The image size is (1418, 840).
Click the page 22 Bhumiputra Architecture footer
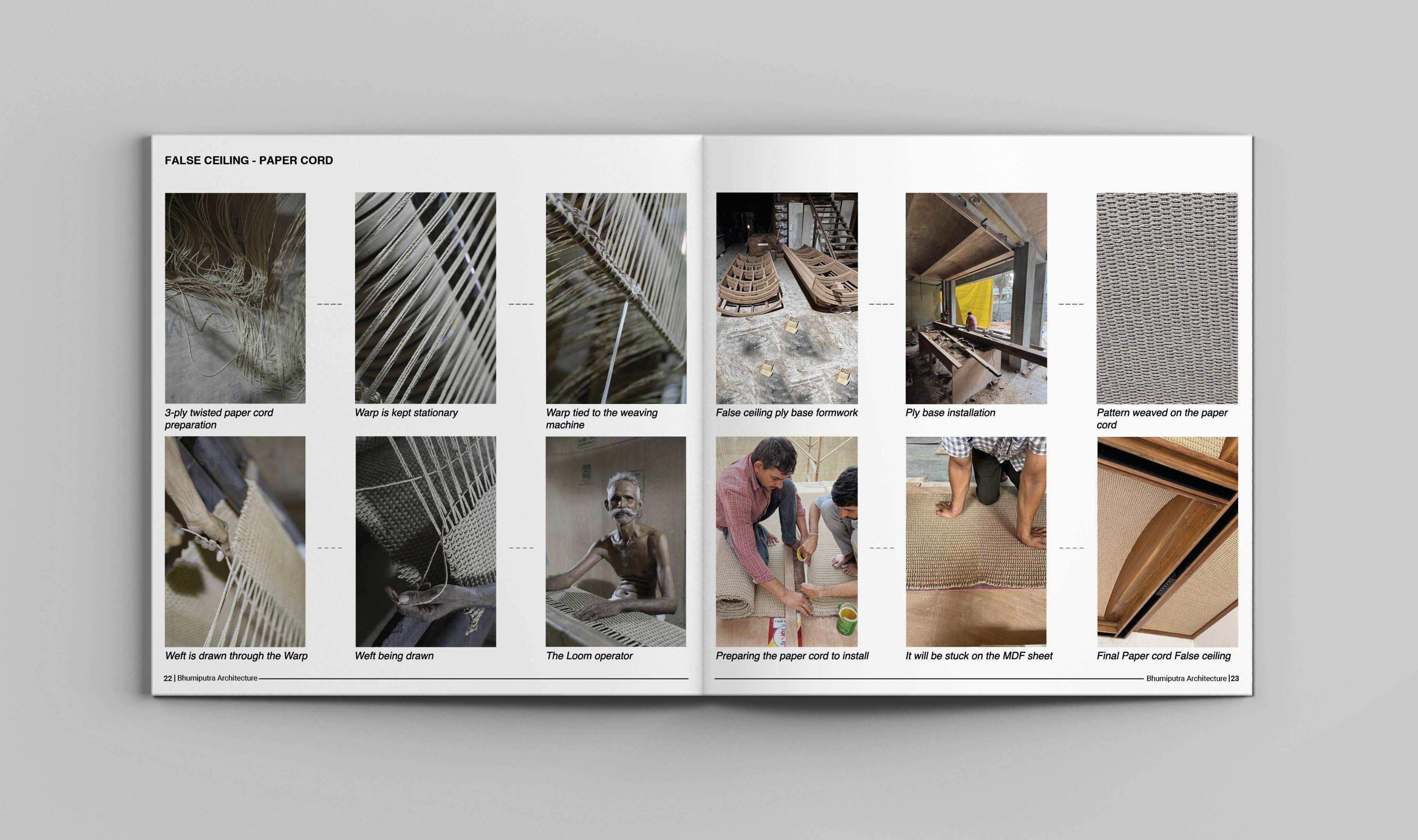pyautogui.click(x=211, y=678)
